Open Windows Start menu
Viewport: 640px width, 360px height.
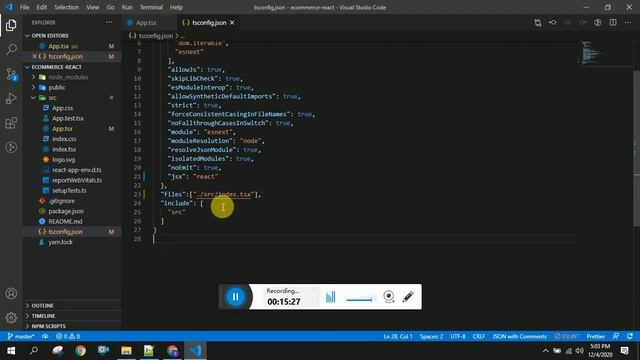tap(11, 351)
